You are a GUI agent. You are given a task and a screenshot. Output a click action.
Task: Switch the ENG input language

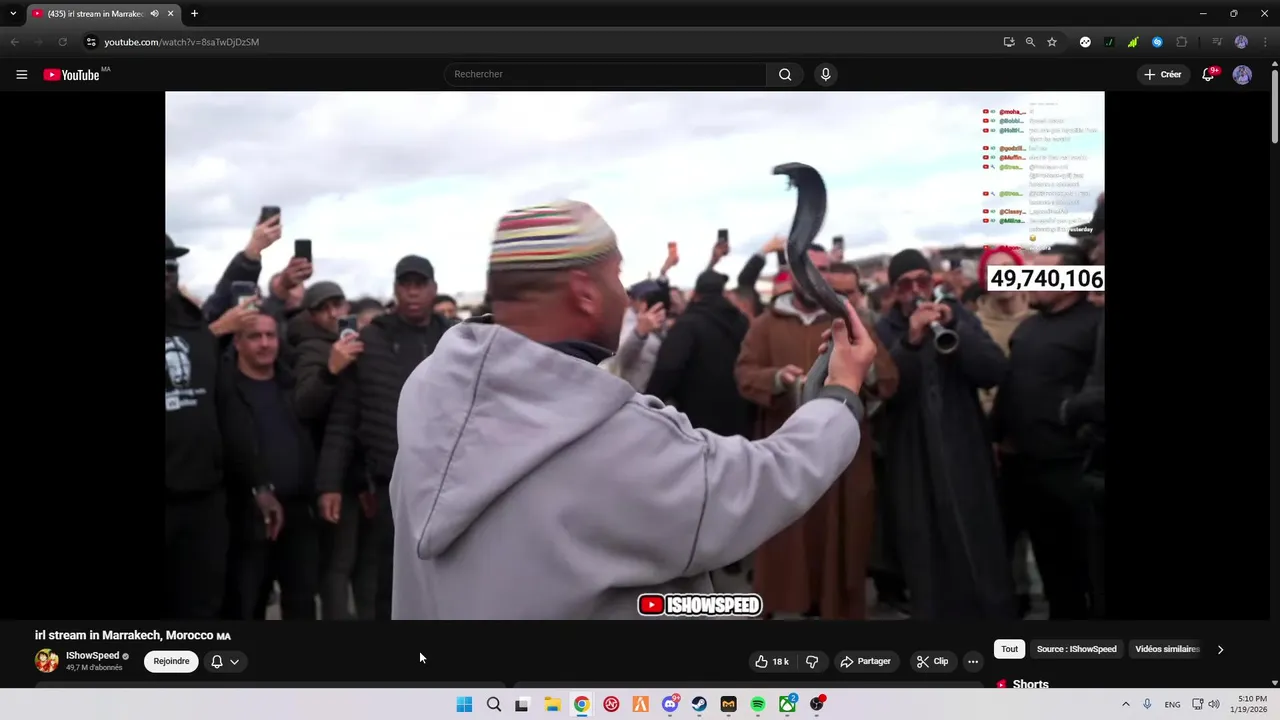pos(1172,704)
